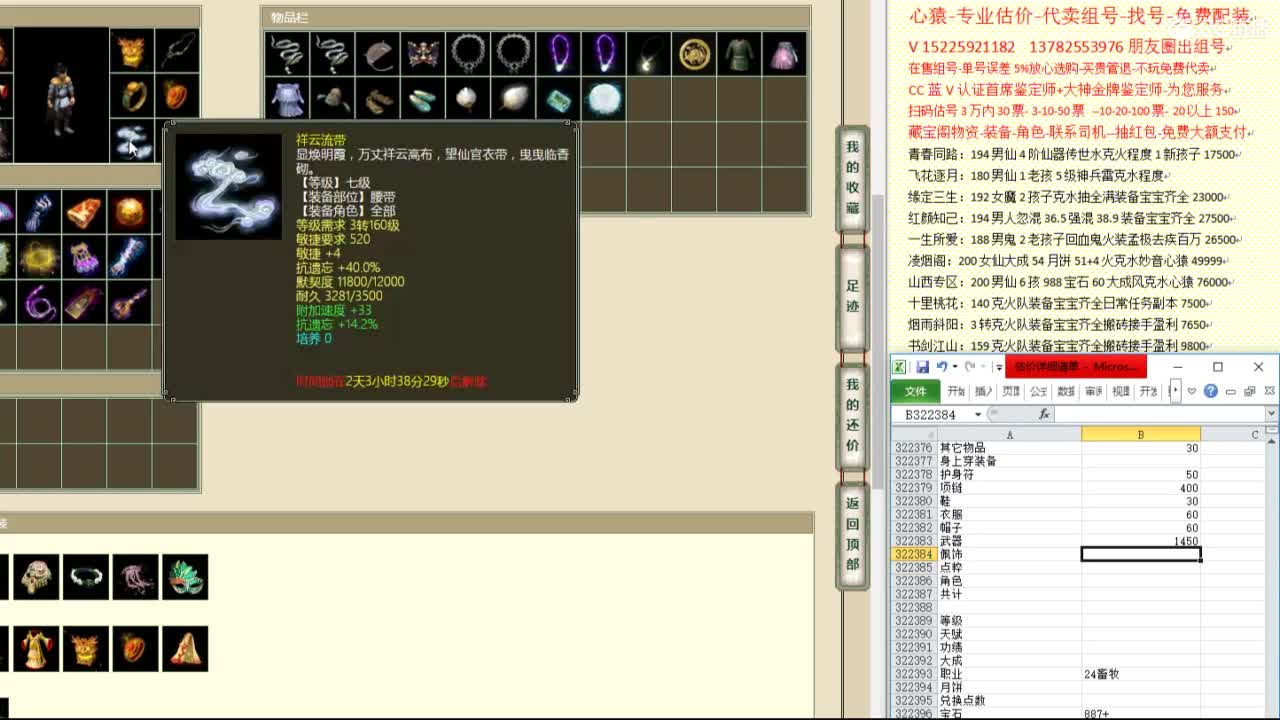The height and width of the screenshot is (720, 1280).
Task: Select the character portrait in the equipment panel
Action: pos(60,95)
